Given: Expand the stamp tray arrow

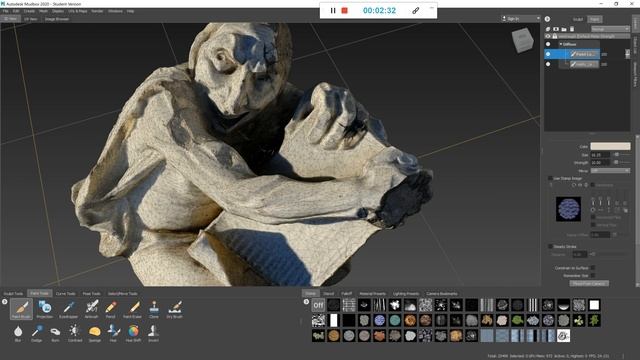Looking at the screenshot, I should point(306,302).
